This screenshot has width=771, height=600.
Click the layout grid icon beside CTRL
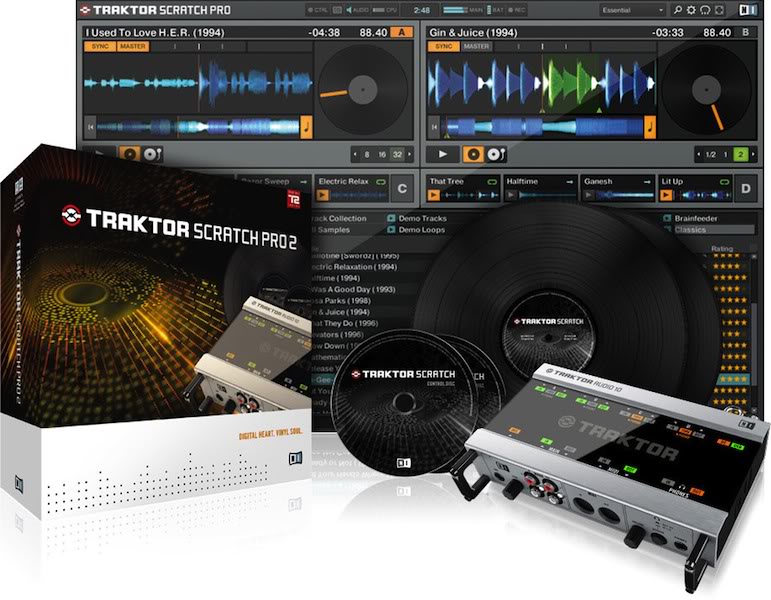pyautogui.click(x=337, y=10)
